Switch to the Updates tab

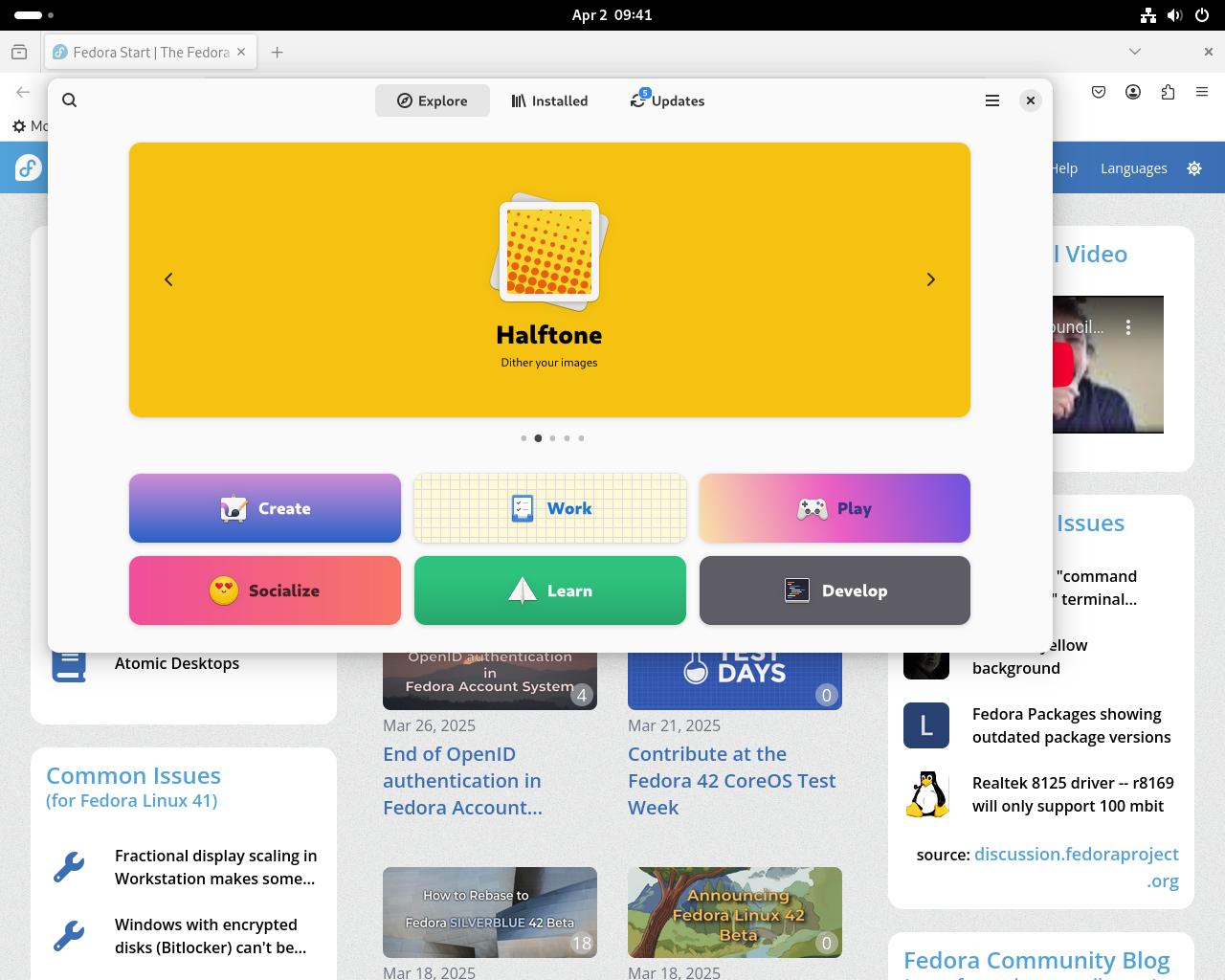(x=667, y=100)
